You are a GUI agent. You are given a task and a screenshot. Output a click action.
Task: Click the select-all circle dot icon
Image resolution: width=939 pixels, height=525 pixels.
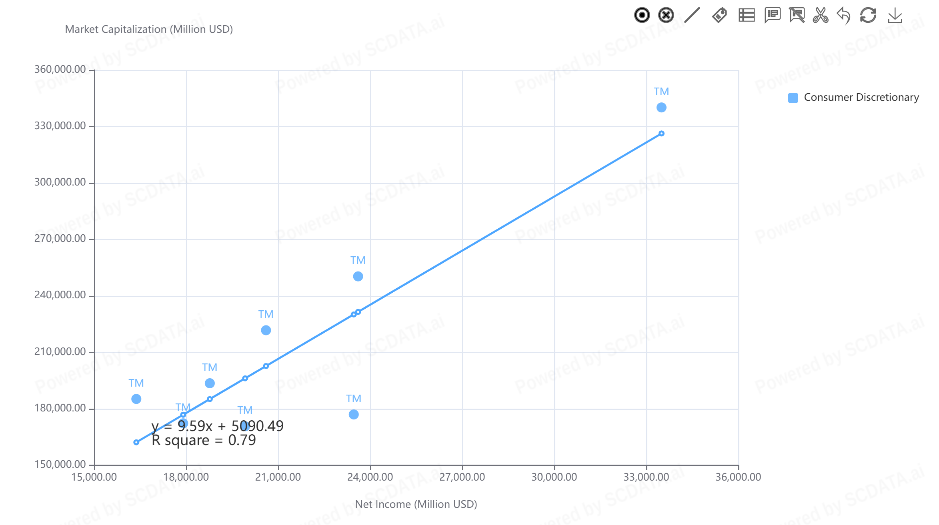pos(642,15)
